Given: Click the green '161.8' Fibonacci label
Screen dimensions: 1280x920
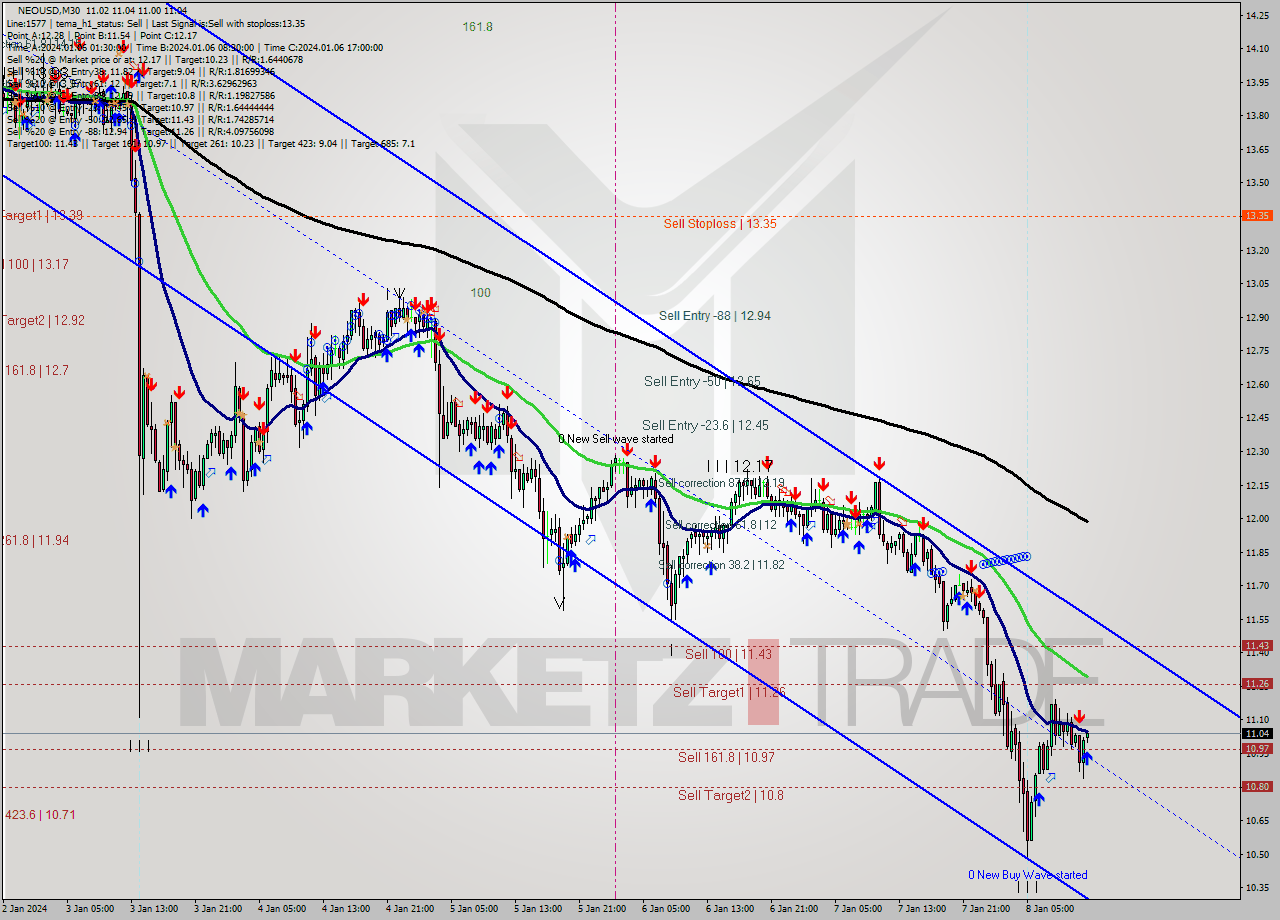Looking at the screenshot, I should click(477, 27).
